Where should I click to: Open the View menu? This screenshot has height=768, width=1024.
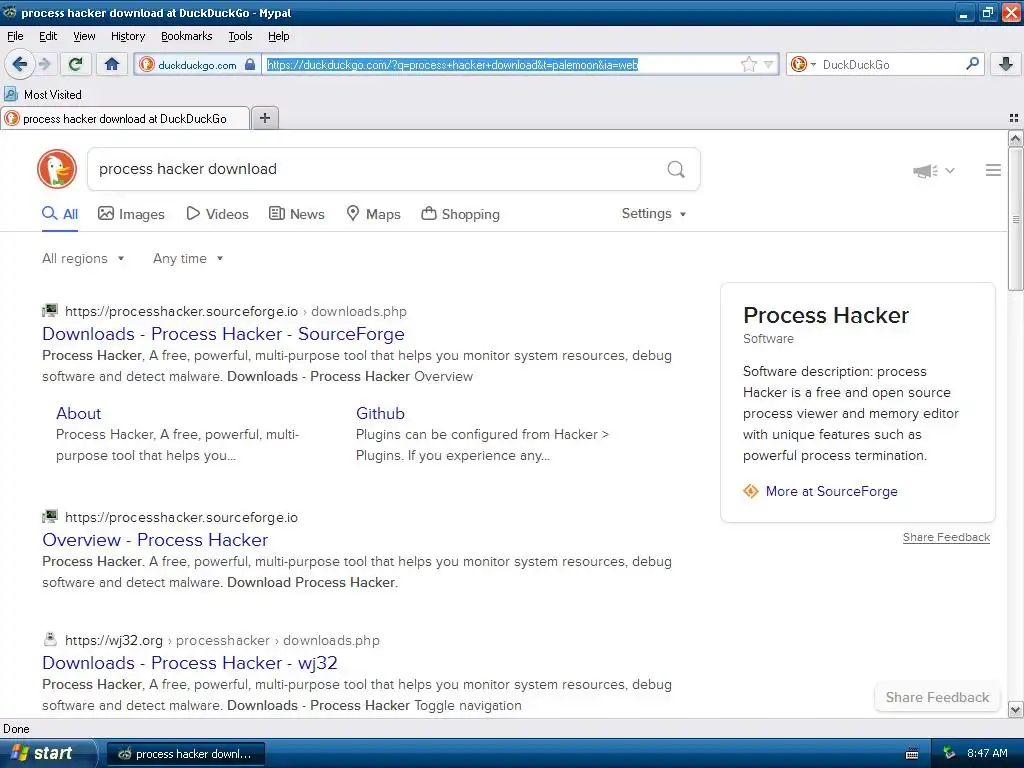point(84,36)
